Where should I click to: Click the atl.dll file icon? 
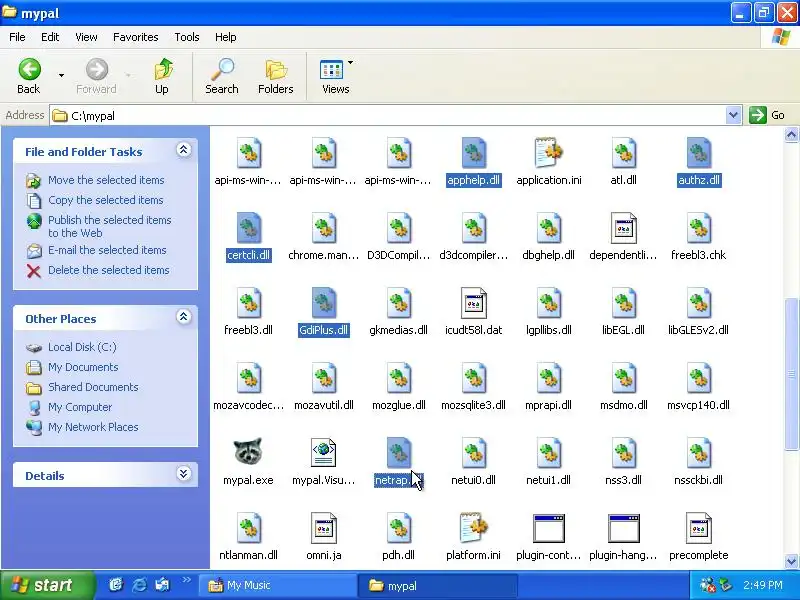[623, 153]
